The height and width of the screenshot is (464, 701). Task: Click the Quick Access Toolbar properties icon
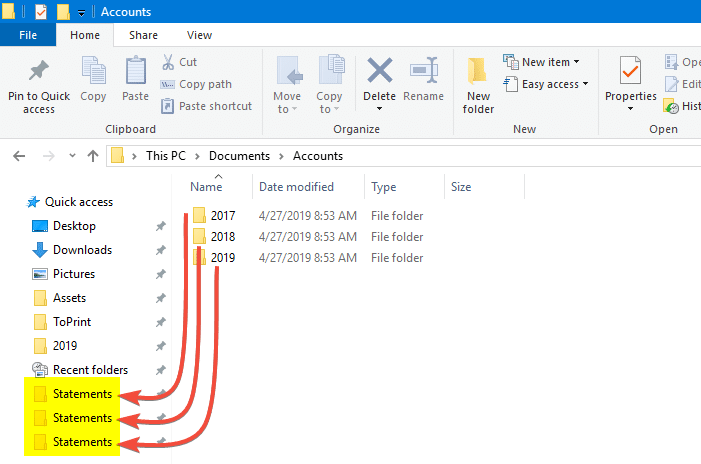click(x=41, y=12)
